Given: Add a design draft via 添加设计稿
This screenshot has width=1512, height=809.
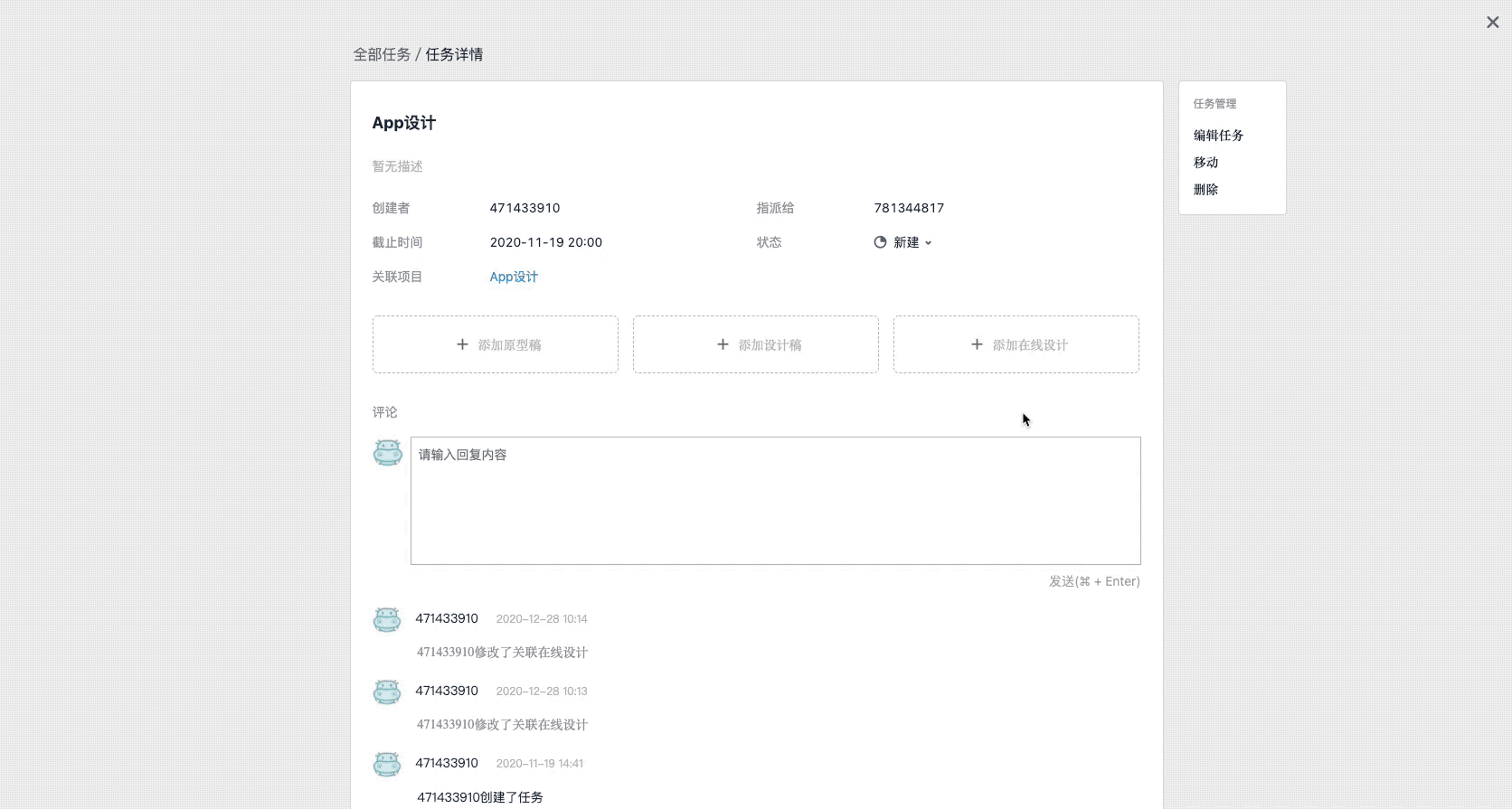Looking at the screenshot, I should click(x=756, y=344).
